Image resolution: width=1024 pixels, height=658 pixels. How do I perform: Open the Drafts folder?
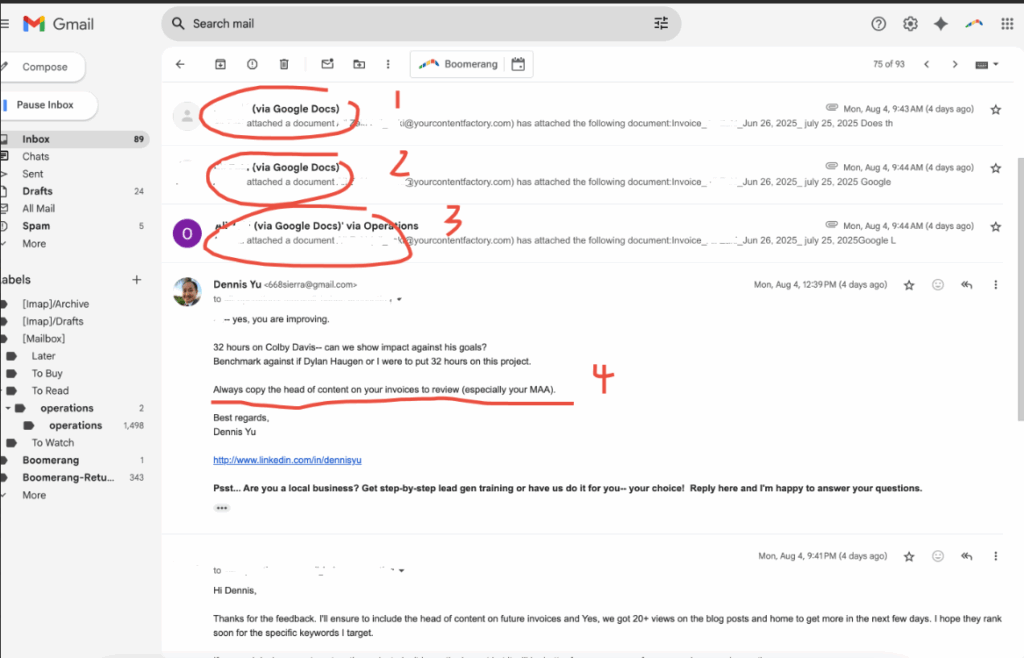(x=38, y=191)
